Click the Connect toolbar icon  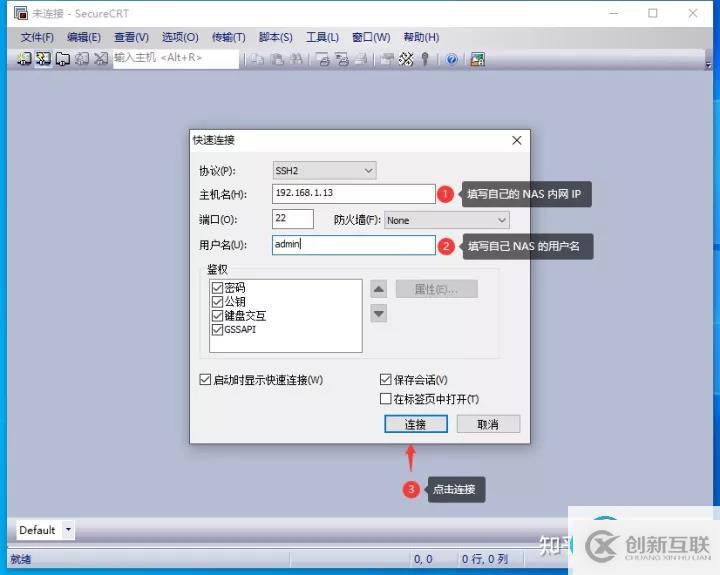pos(24,58)
